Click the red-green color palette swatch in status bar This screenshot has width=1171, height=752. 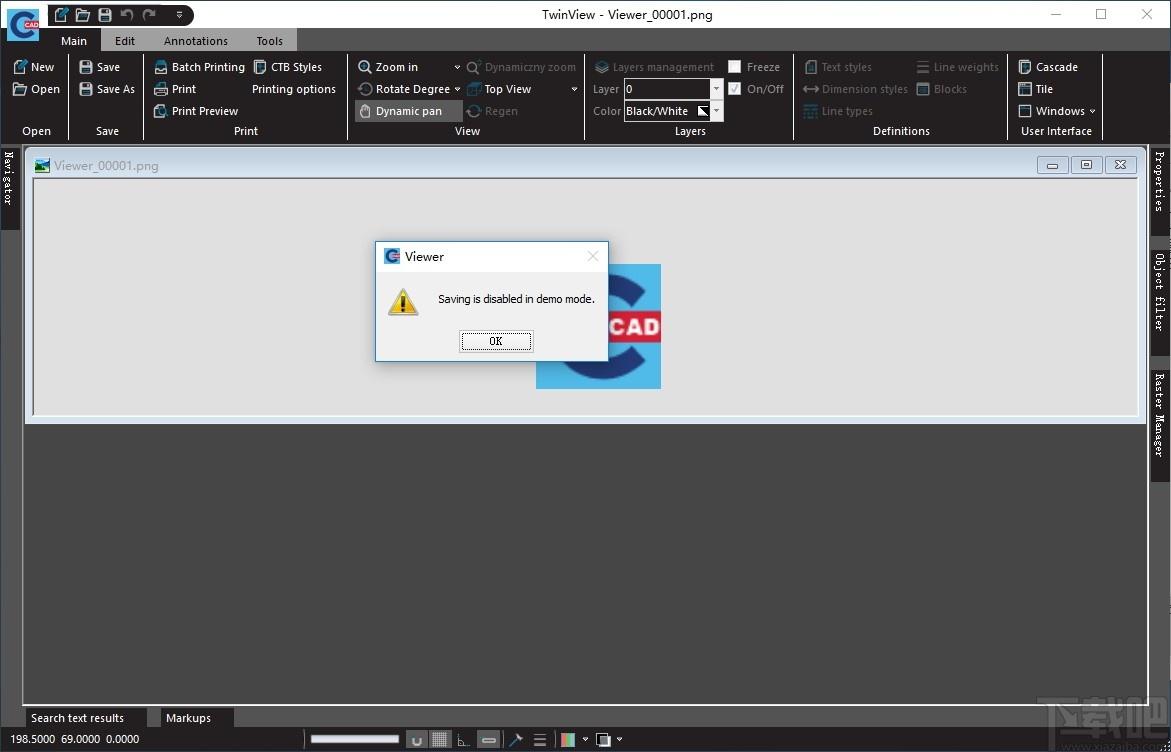point(568,740)
